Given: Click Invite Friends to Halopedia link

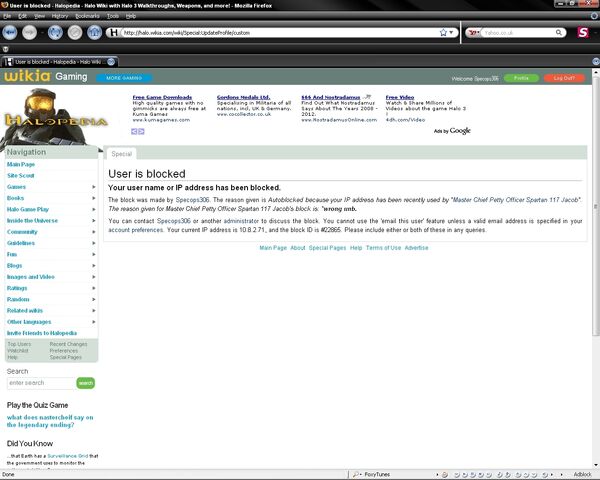Looking at the screenshot, I should click(x=42, y=333).
